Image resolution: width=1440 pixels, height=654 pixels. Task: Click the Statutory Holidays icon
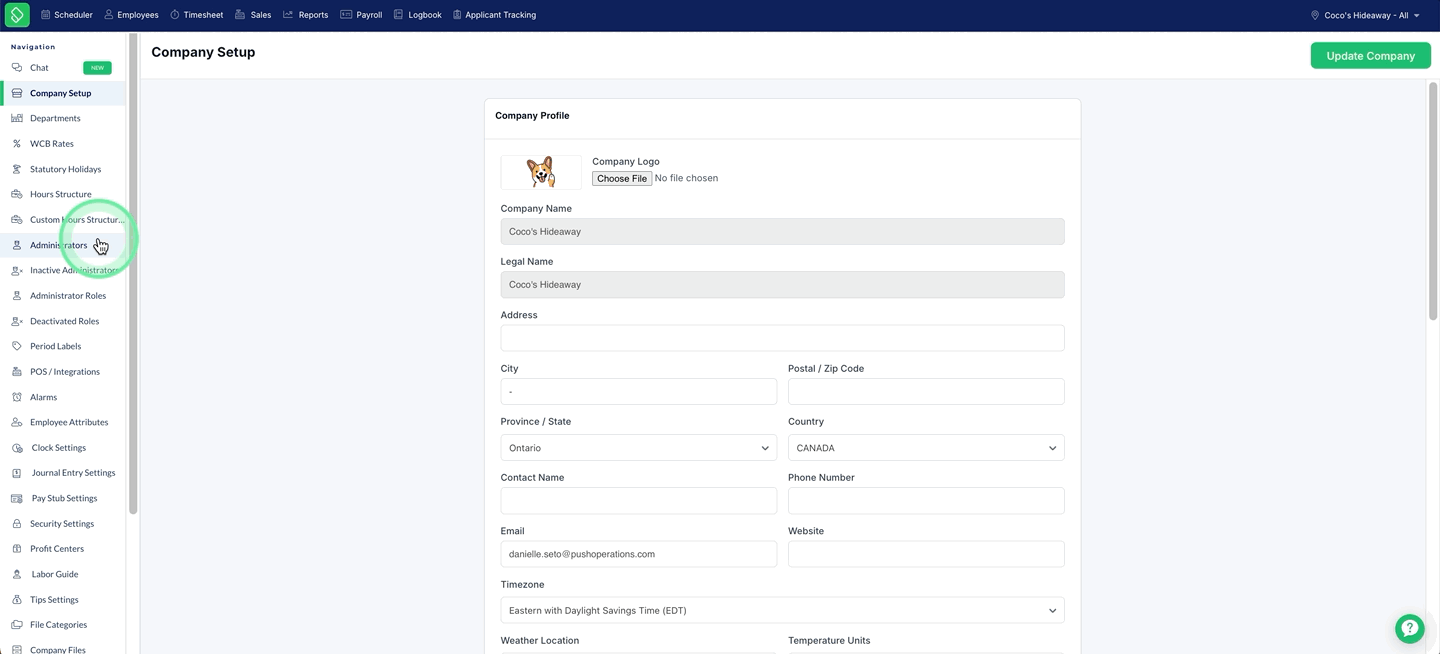click(17, 169)
